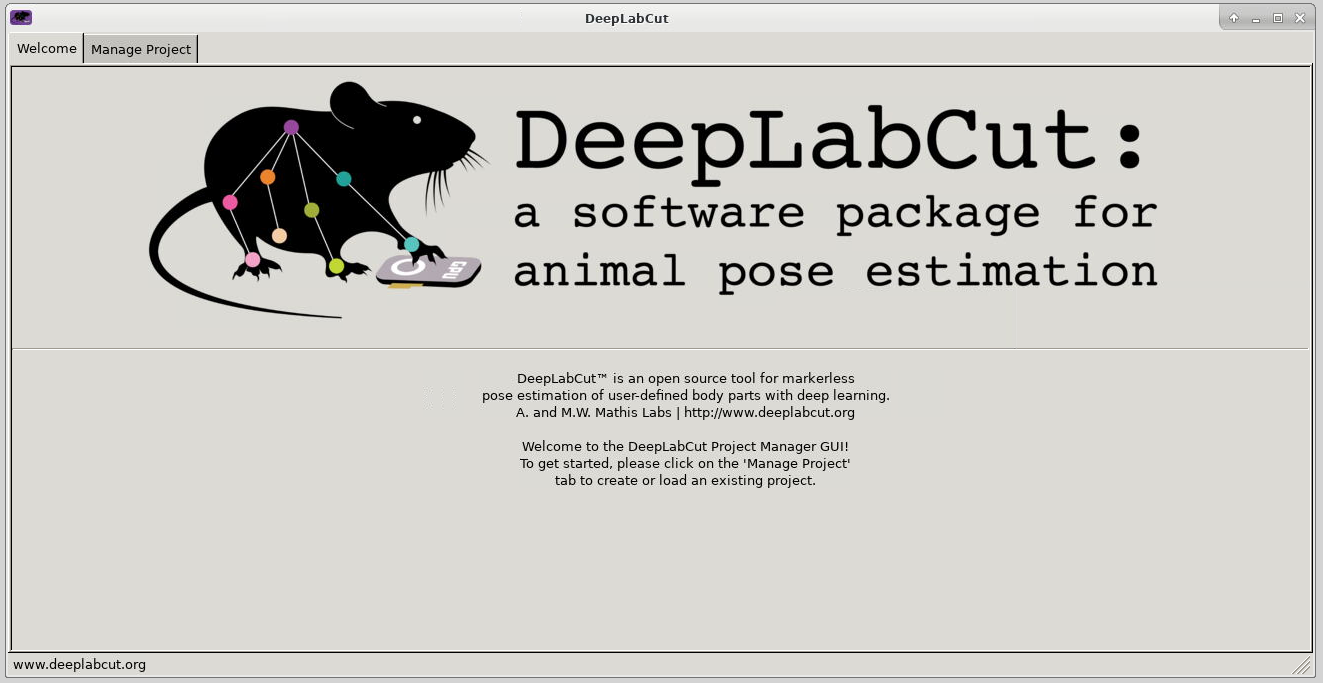This screenshot has width=1323, height=683.
Task: Click the mouse's white eye dot
Action: point(416,119)
